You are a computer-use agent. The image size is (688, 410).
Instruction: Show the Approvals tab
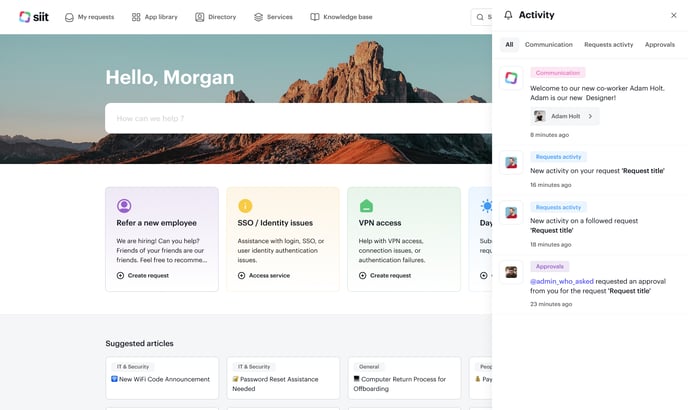pos(659,45)
